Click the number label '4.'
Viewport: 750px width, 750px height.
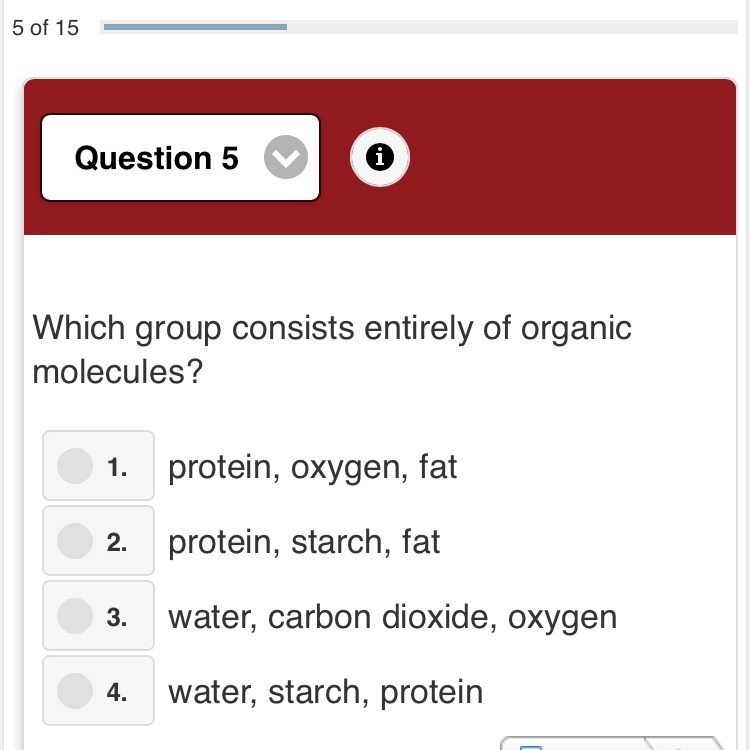[118, 692]
